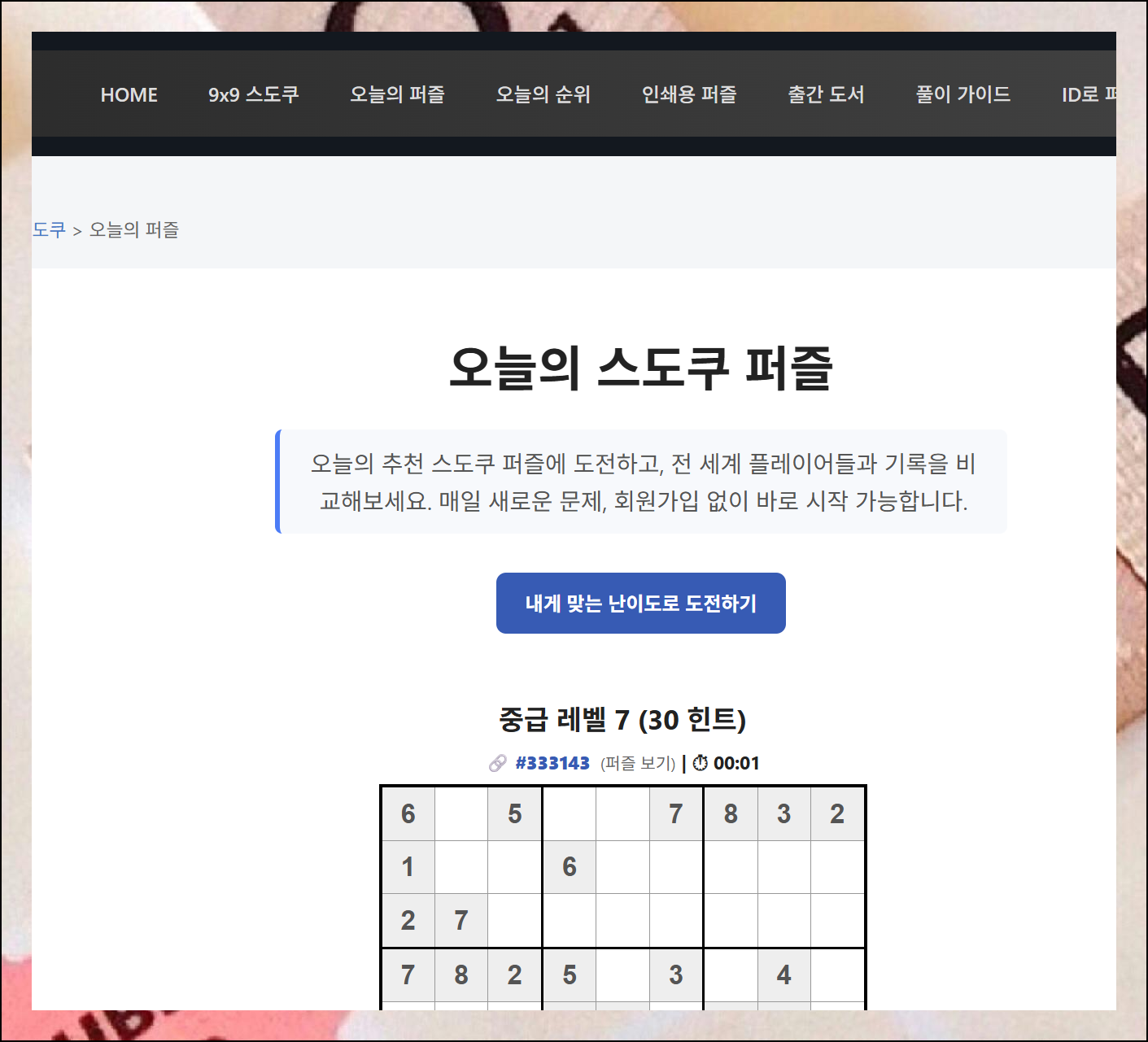Open the puzzle link #333143
Screen dimensions: 1148x1042
point(552,763)
